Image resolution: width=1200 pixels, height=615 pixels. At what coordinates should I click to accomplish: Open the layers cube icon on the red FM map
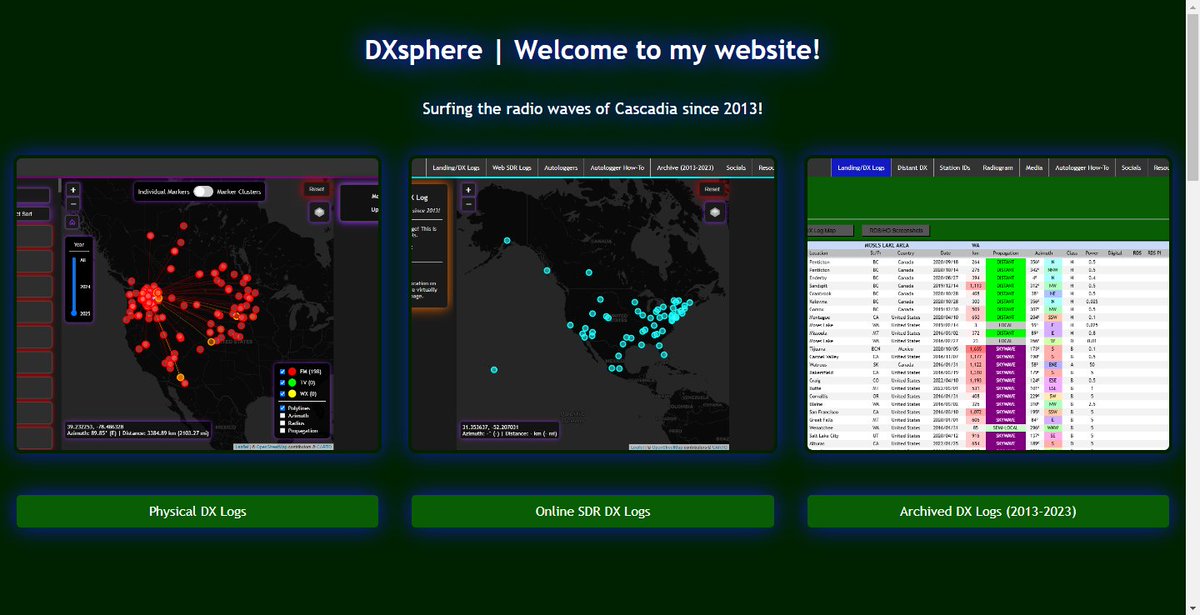319,212
